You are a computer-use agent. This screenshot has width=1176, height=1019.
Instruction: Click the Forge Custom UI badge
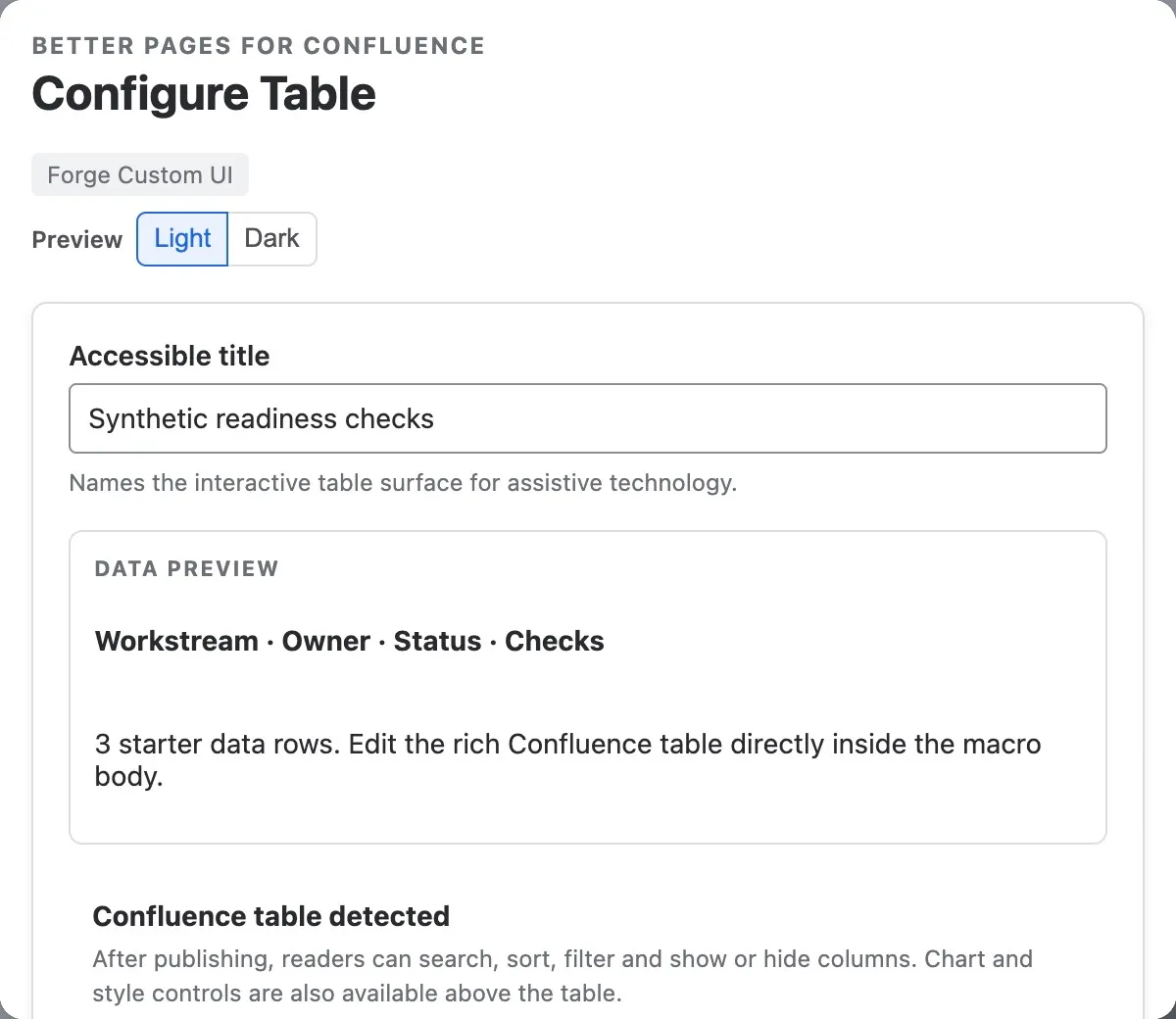coord(140,175)
